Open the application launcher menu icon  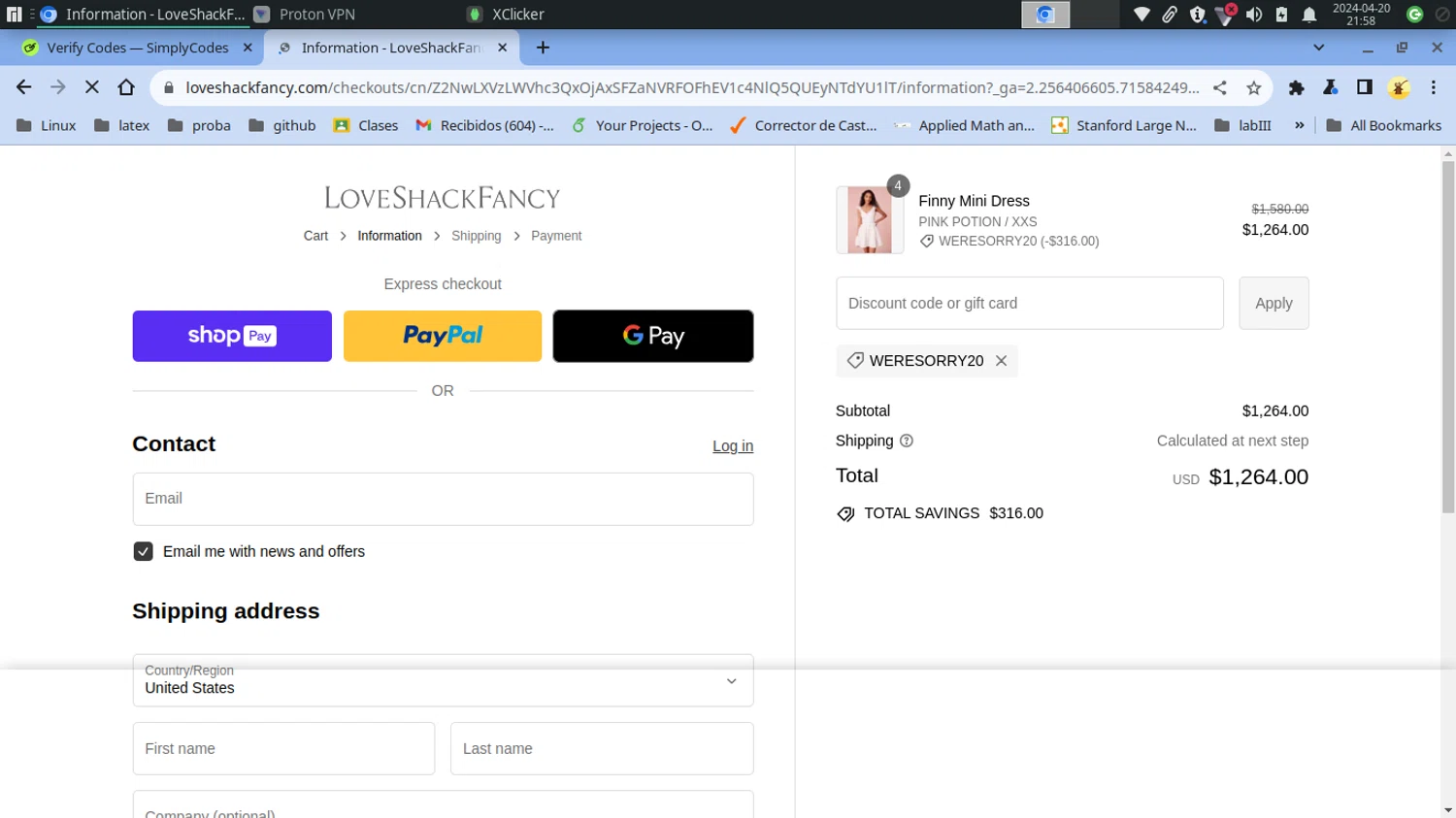click(x=14, y=15)
